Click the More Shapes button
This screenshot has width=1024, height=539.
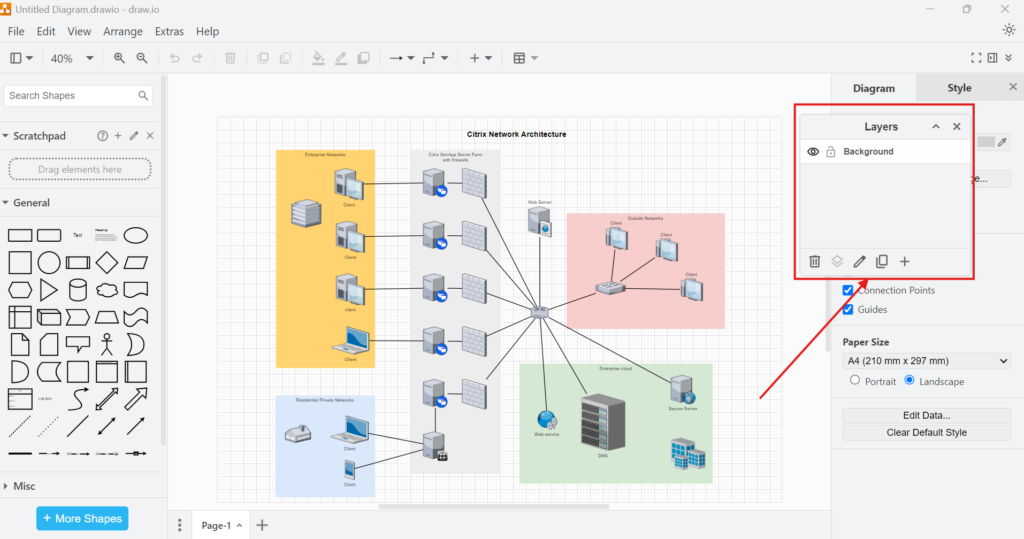pyautogui.click(x=82, y=518)
